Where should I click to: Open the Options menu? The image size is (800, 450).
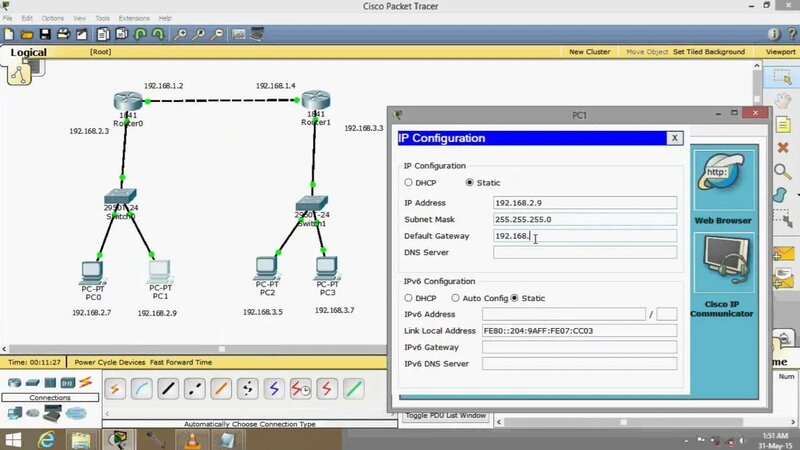(x=53, y=18)
